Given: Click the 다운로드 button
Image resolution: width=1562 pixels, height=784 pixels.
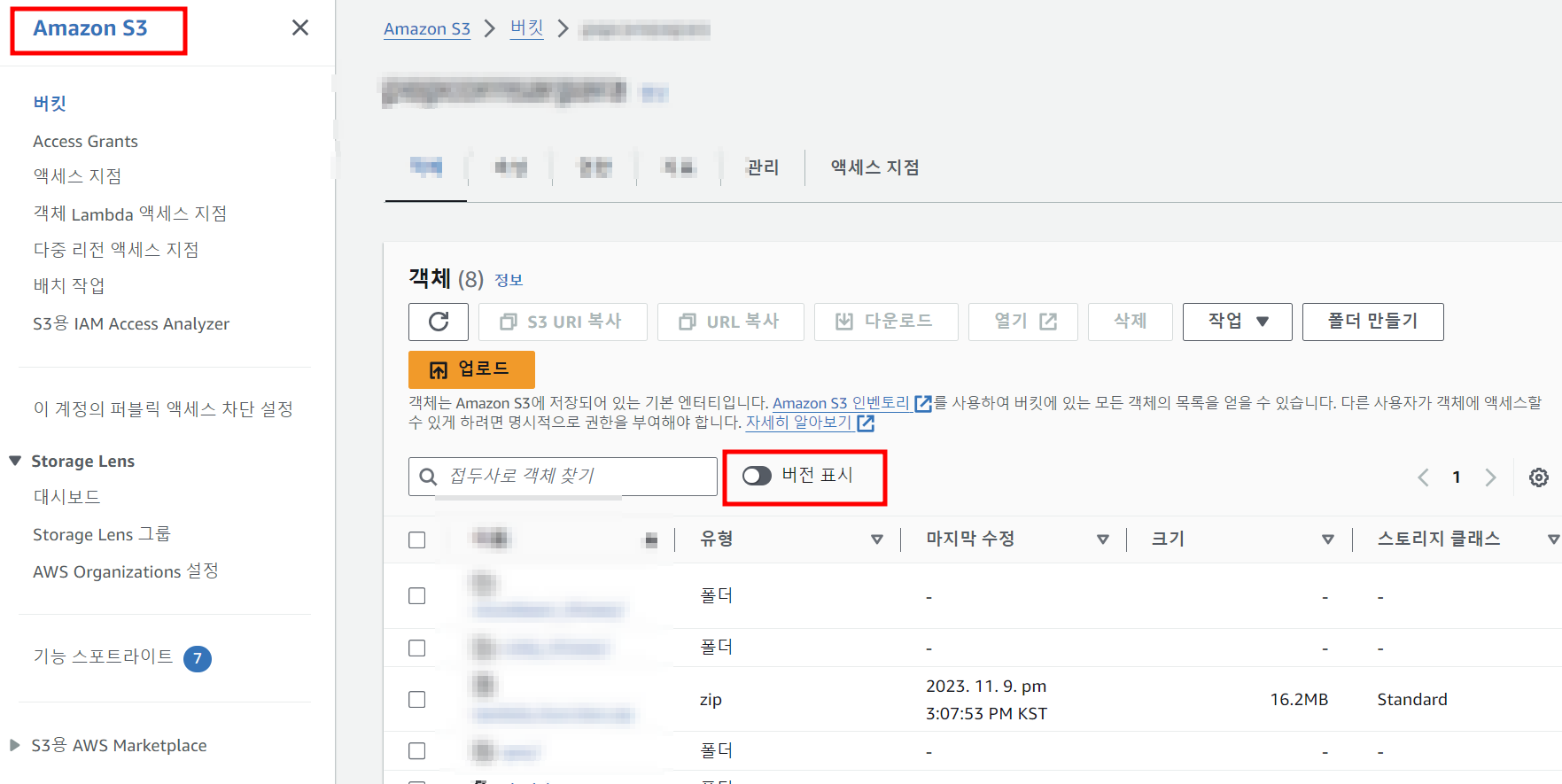Looking at the screenshot, I should tap(886, 322).
